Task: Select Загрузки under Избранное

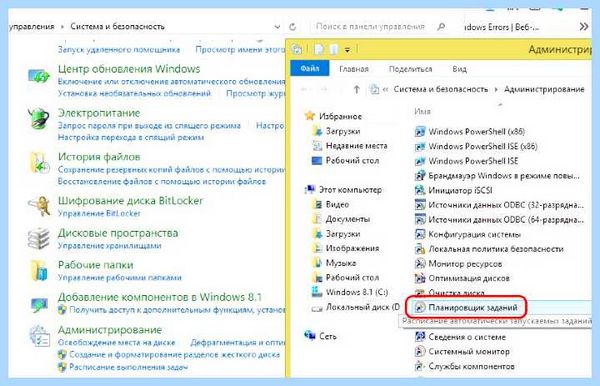Action: point(343,131)
